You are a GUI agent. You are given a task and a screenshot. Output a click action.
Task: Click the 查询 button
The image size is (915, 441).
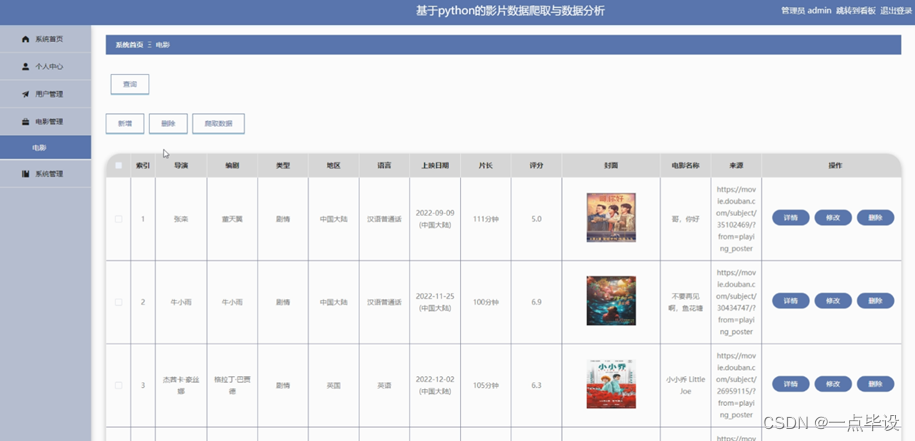click(130, 84)
